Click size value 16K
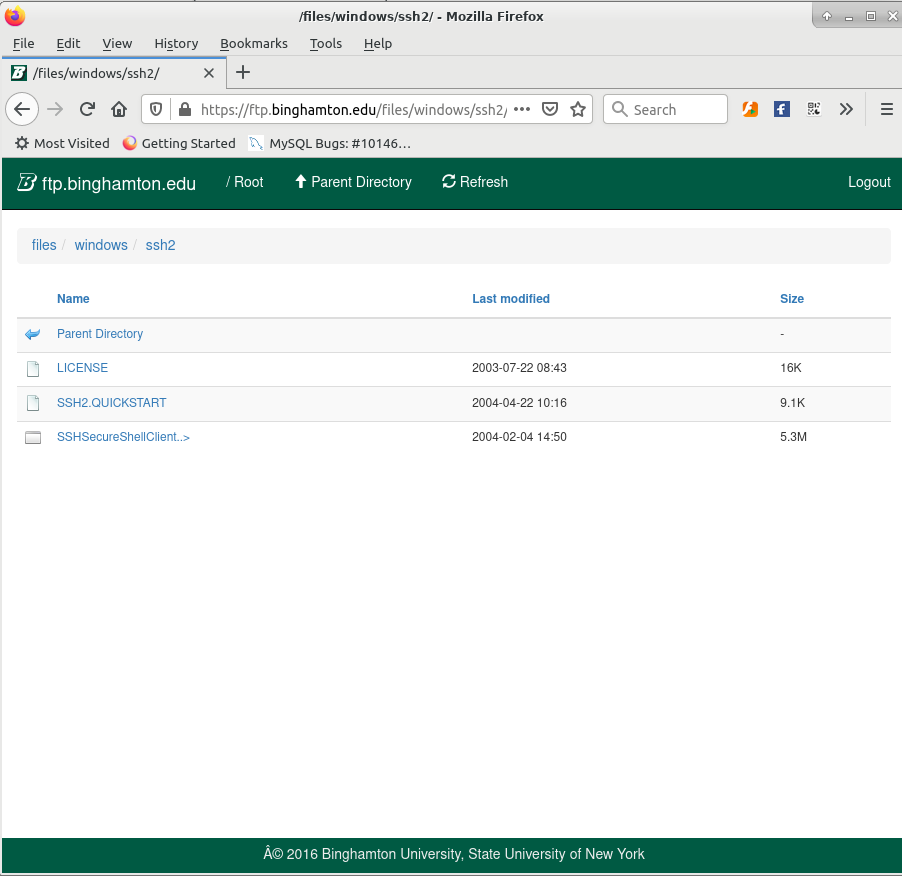The width and height of the screenshot is (902, 876). click(791, 368)
